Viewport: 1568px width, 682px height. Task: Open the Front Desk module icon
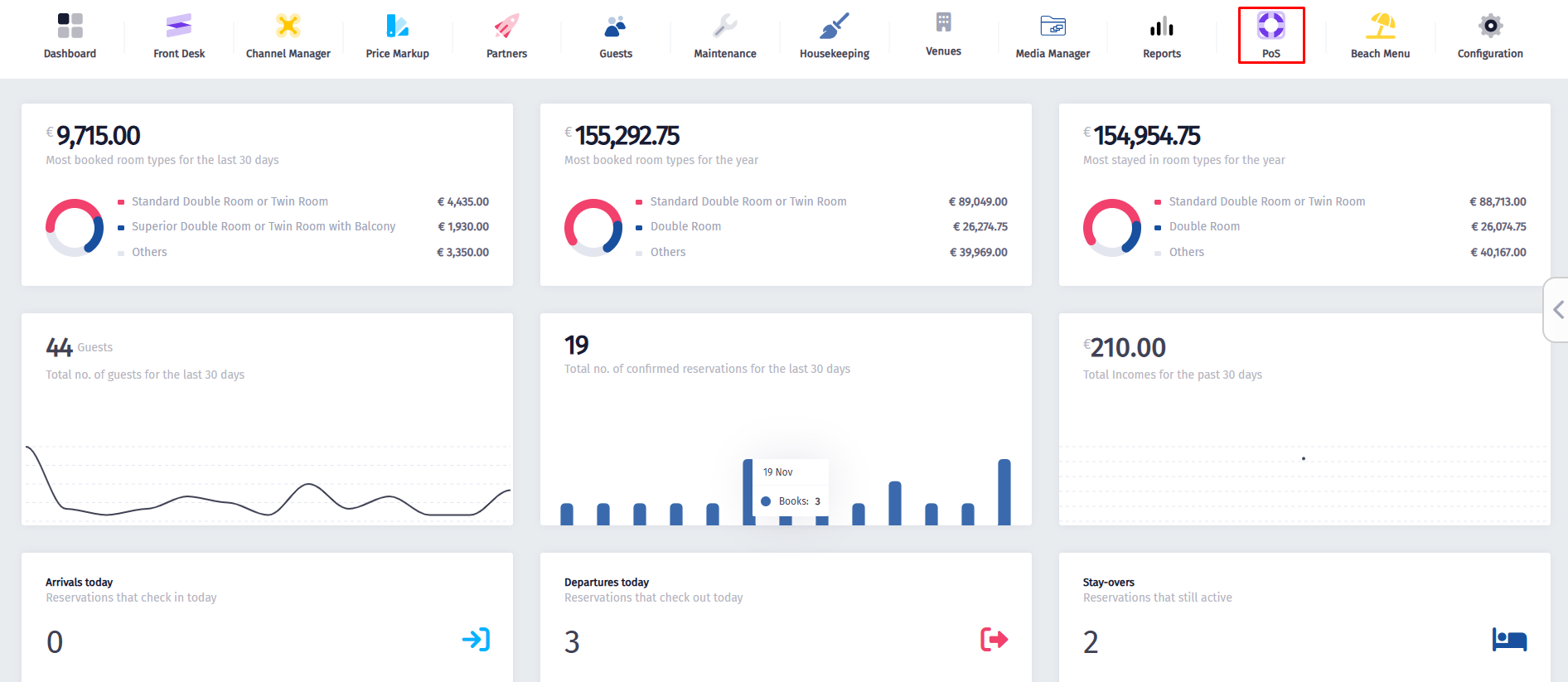point(179,27)
